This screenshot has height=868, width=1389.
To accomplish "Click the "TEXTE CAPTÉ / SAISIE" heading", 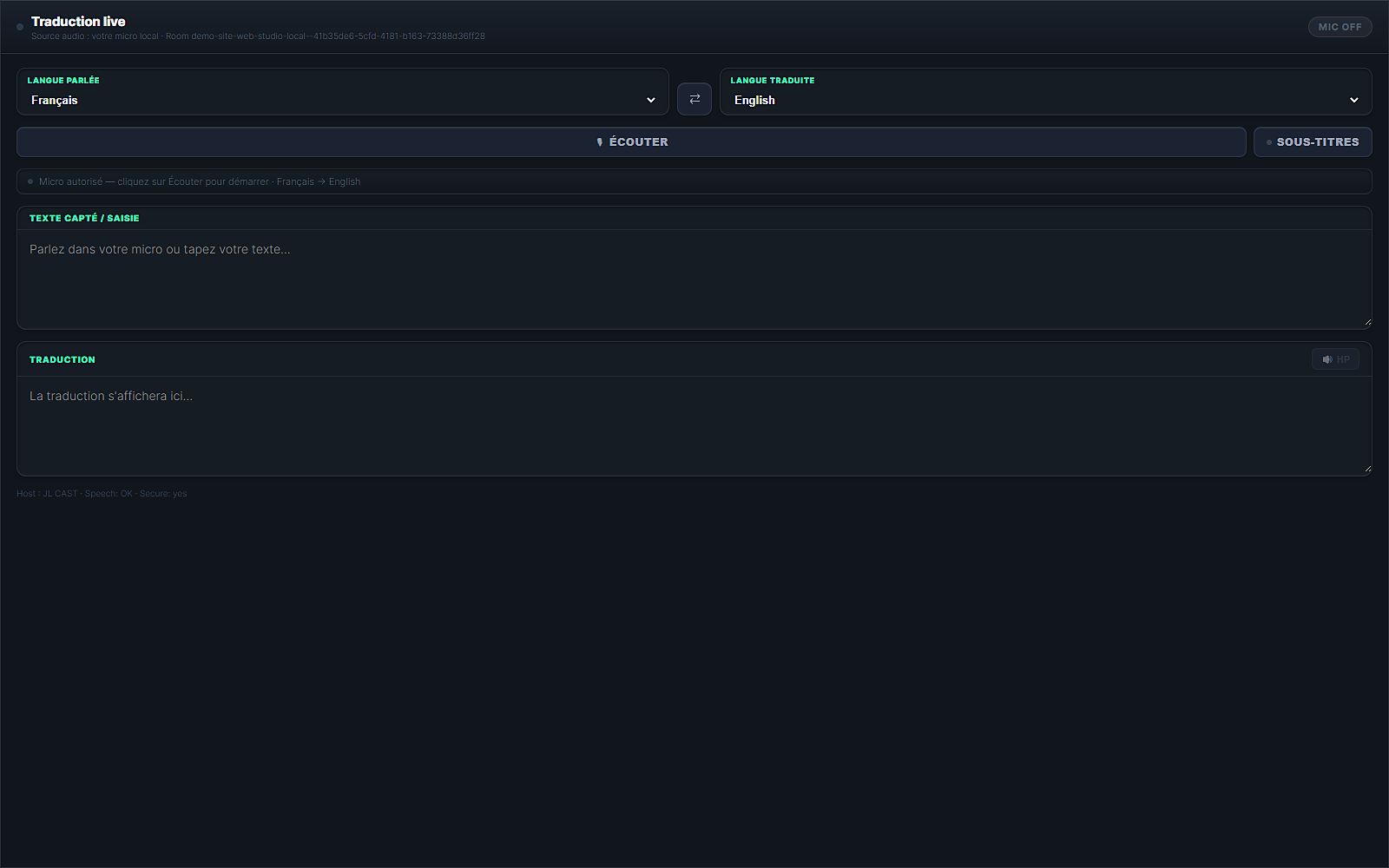I will [x=84, y=218].
